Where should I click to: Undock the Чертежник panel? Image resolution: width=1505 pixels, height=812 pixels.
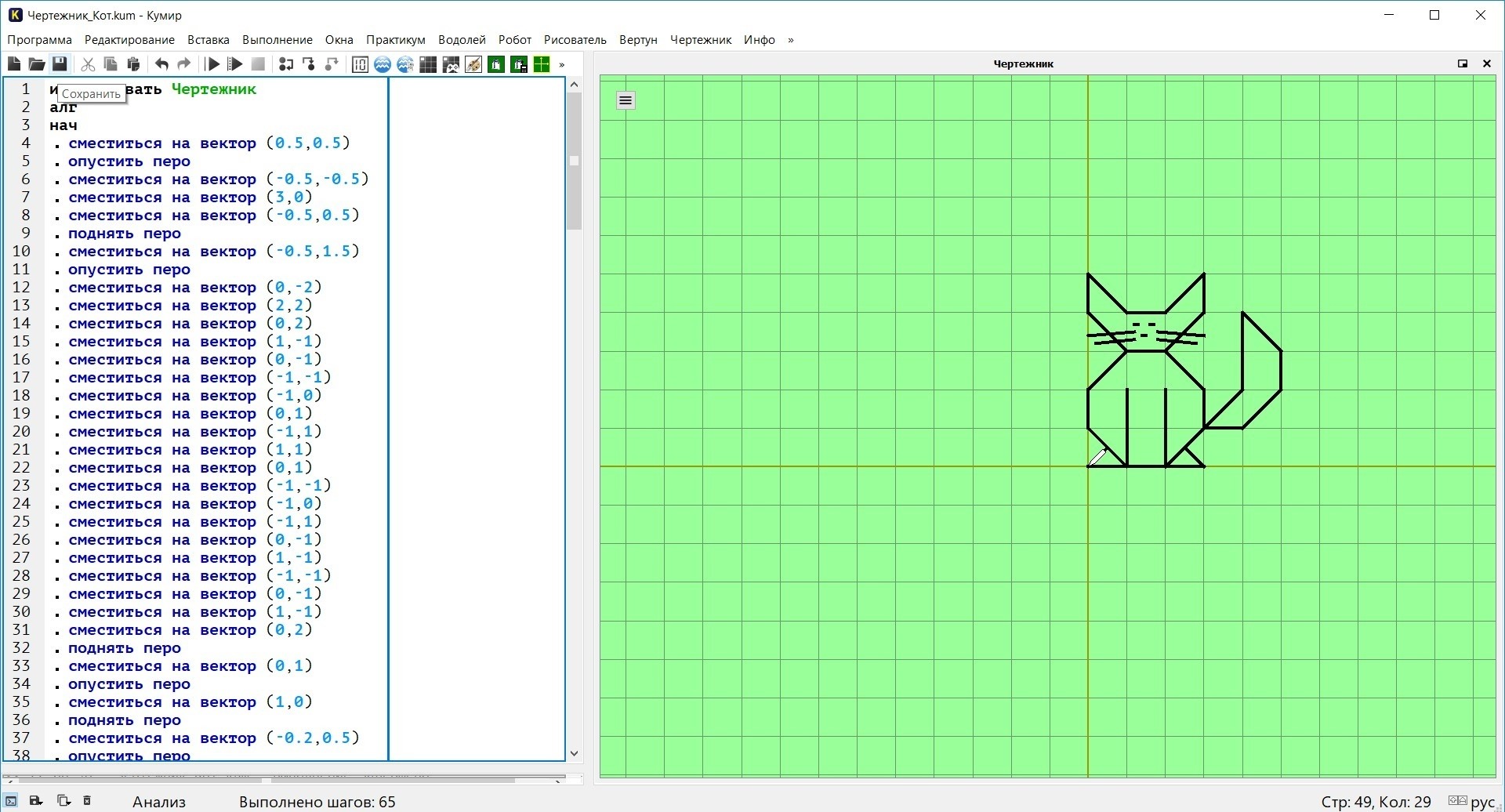coord(1463,63)
